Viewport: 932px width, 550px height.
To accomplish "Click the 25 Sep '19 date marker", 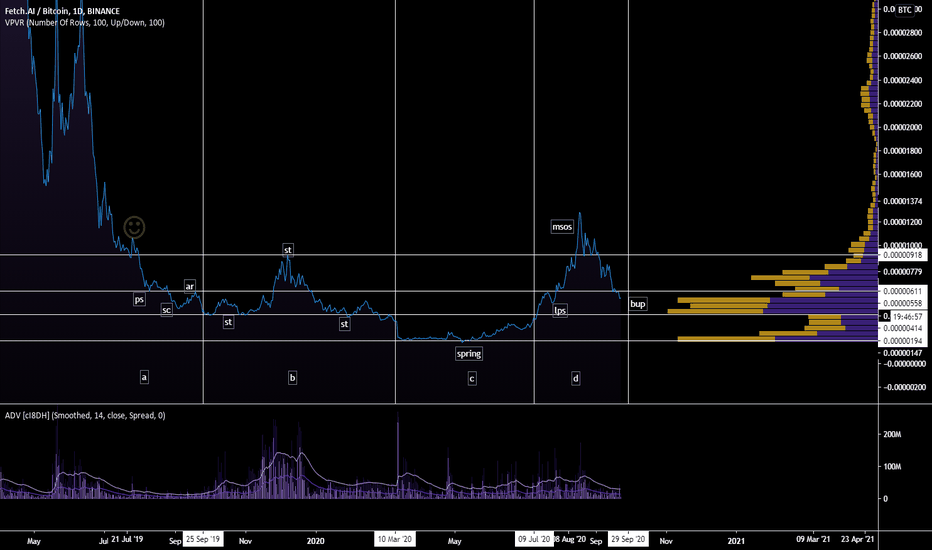I will coord(203,539).
